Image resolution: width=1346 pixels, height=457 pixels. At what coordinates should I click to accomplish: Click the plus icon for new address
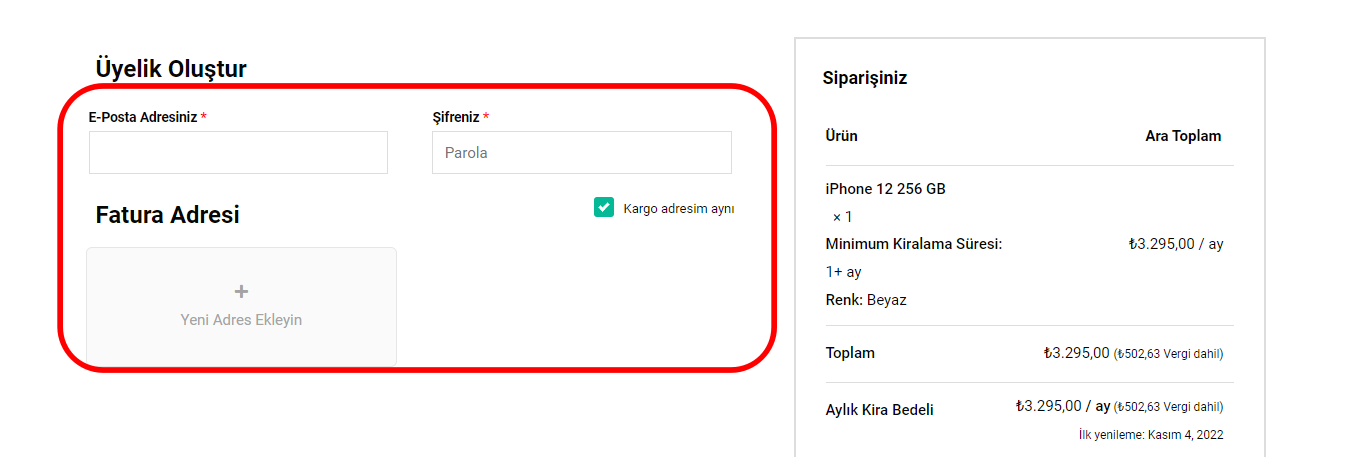[x=241, y=291]
